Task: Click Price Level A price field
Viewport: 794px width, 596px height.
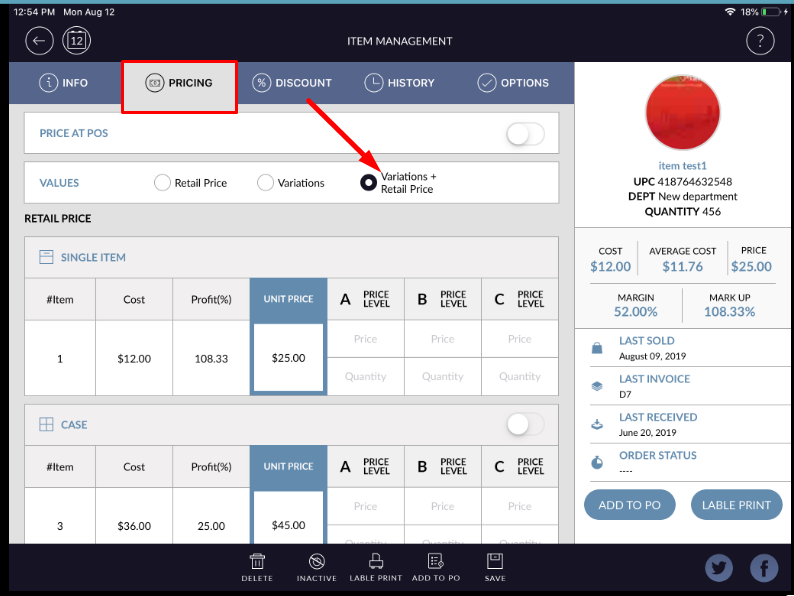Action: 366,339
